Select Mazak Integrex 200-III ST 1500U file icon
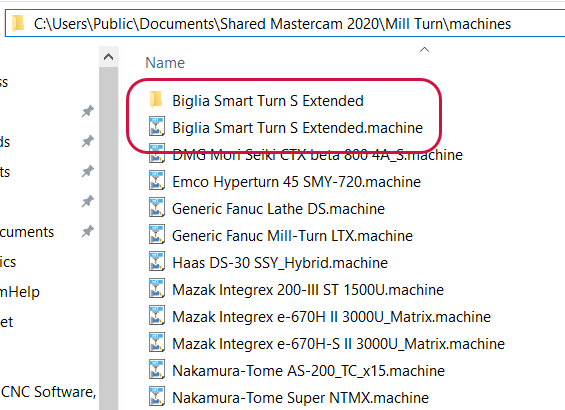This screenshot has width=565, height=410. (x=157, y=289)
